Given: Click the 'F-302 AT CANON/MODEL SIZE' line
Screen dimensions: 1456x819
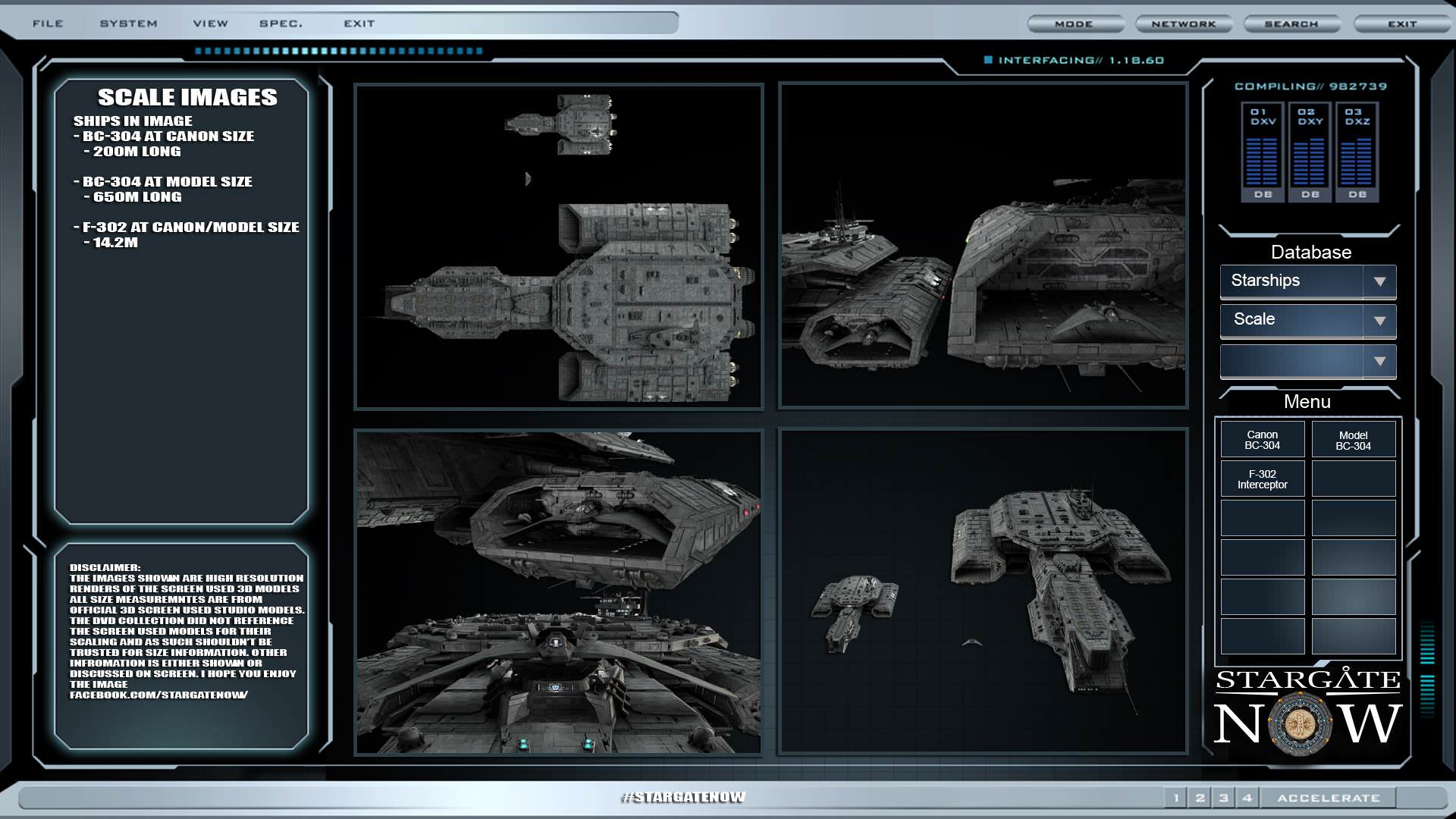Looking at the screenshot, I should point(187,227).
